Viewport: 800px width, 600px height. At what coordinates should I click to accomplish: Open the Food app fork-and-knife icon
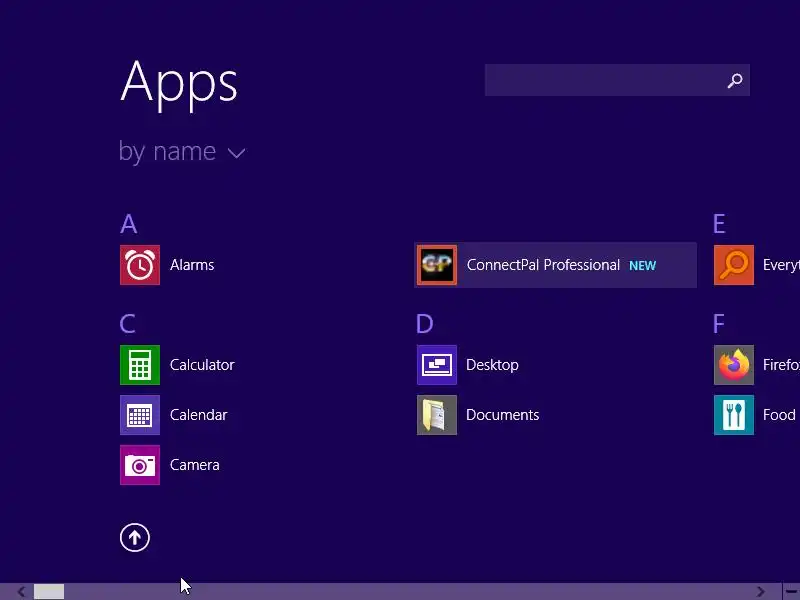734,415
